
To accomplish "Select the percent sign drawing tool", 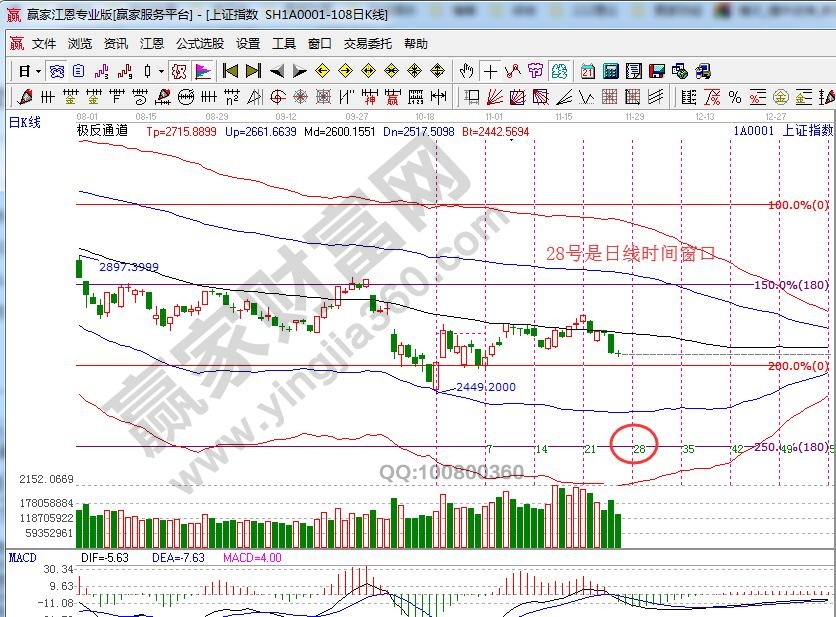I will (x=734, y=97).
